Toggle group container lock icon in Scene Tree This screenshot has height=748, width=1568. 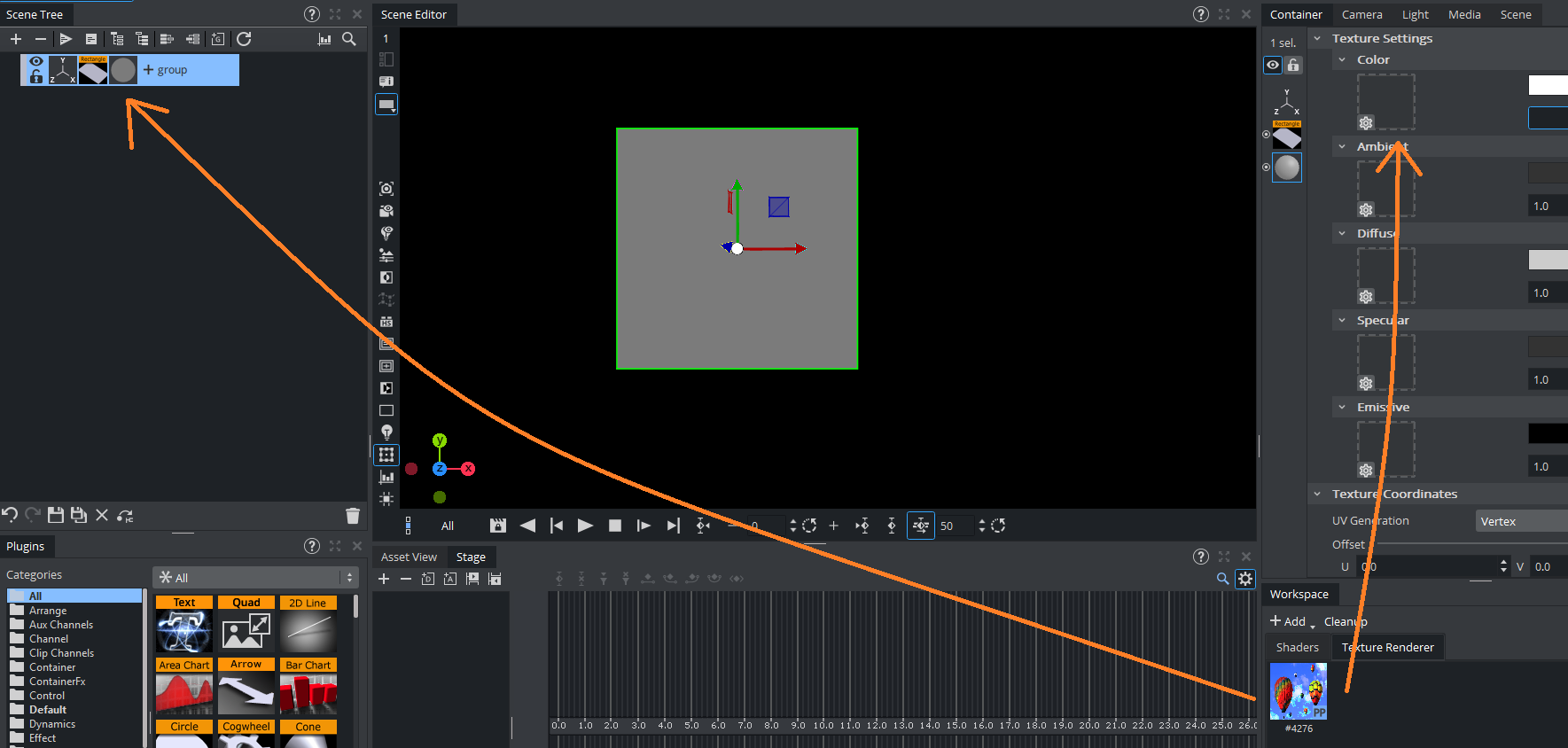coord(35,77)
